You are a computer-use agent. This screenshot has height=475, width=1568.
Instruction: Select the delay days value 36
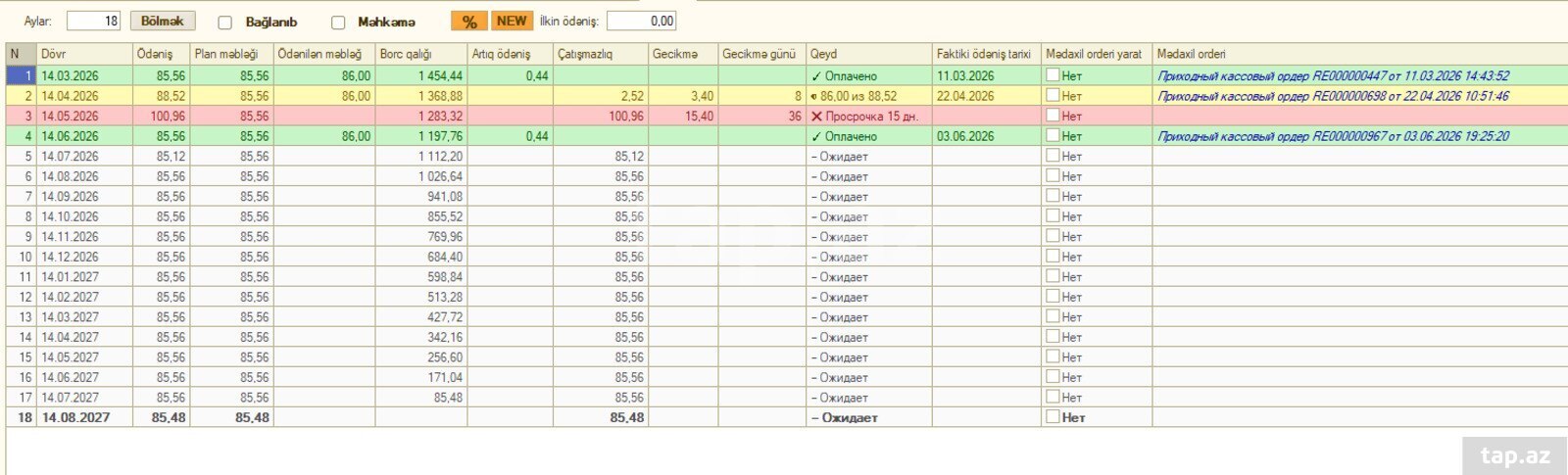pos(761,116)
